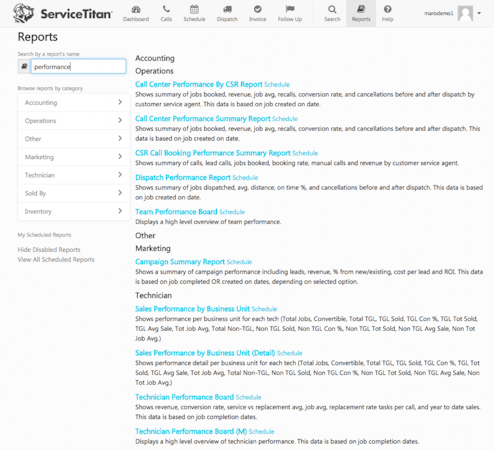The width and height of the screenshot is (494, 450).
Task: Click Hide Disabled Reports link
Action: pos(49,250)
